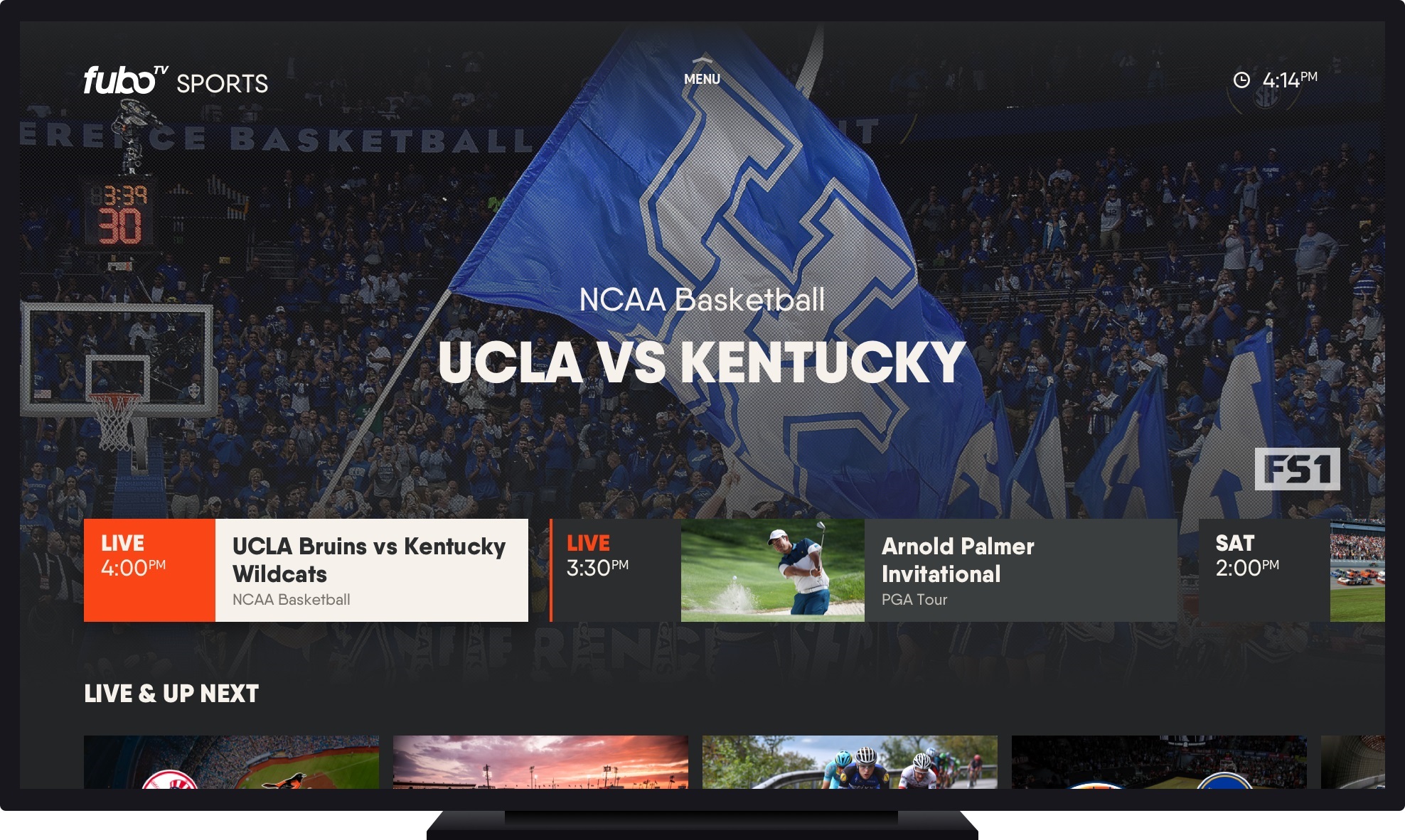This screenshot has height=840, width=1405.
Task: Click the fuboTV logo
Action: coord(126,80)
